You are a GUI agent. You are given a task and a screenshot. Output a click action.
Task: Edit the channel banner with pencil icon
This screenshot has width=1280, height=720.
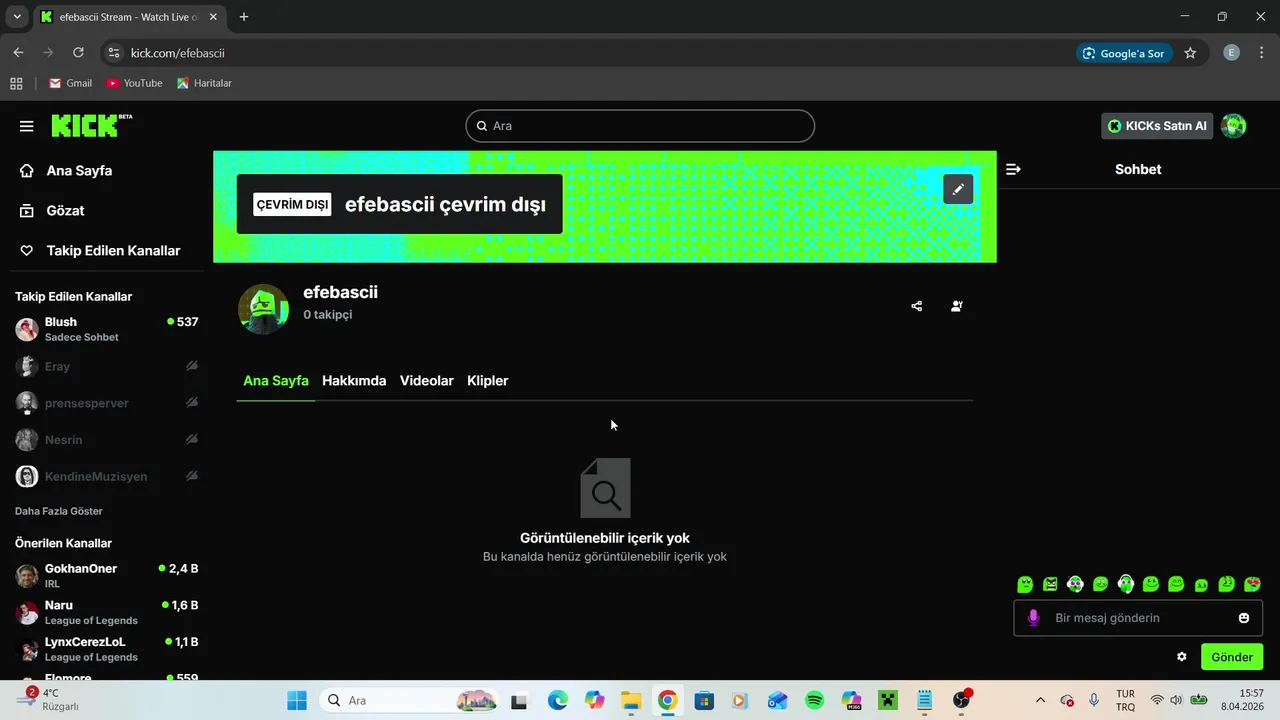pyautogui.click(x=958, y=189)
